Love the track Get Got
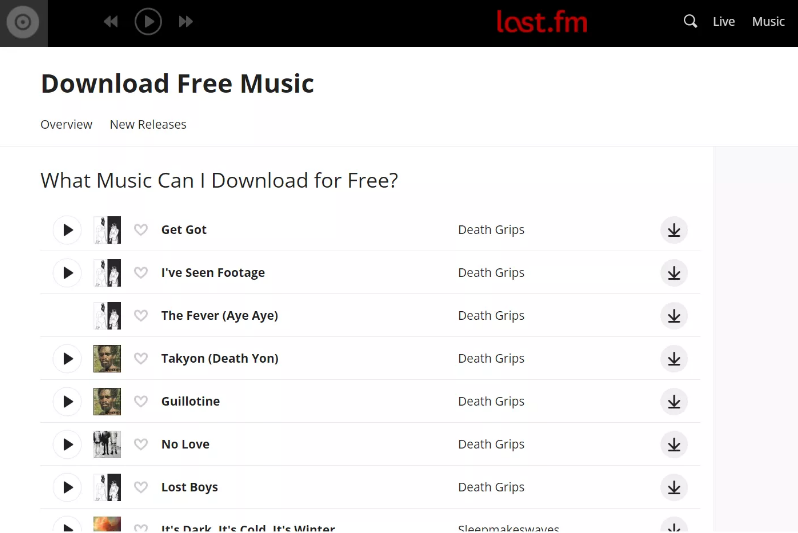Image resolution: width=798 pixels, height=533 pixels. coord(141,230)
